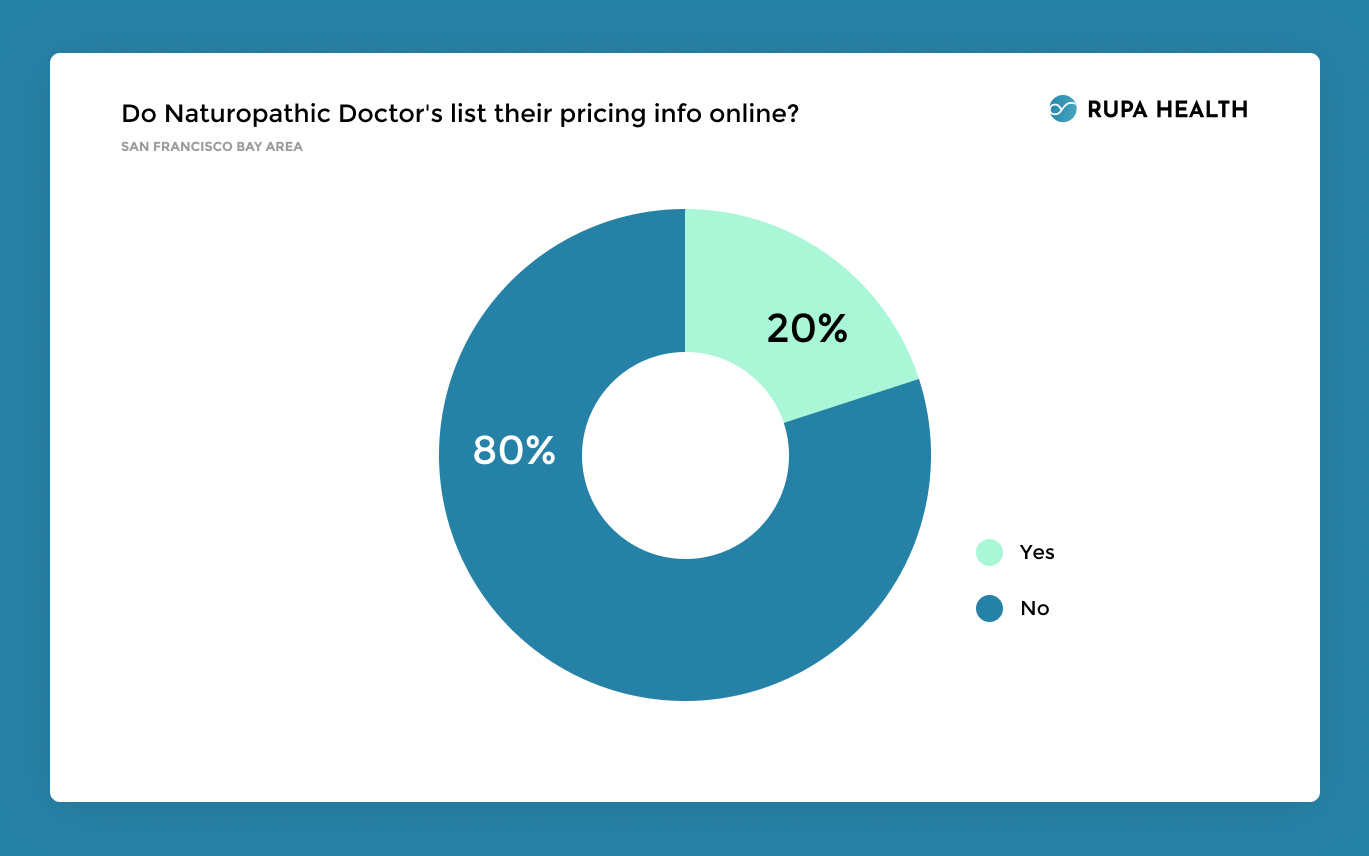Click the Rupa Health logo icon
This screenshot has height=856, width=1369.
pos(1062,109)
